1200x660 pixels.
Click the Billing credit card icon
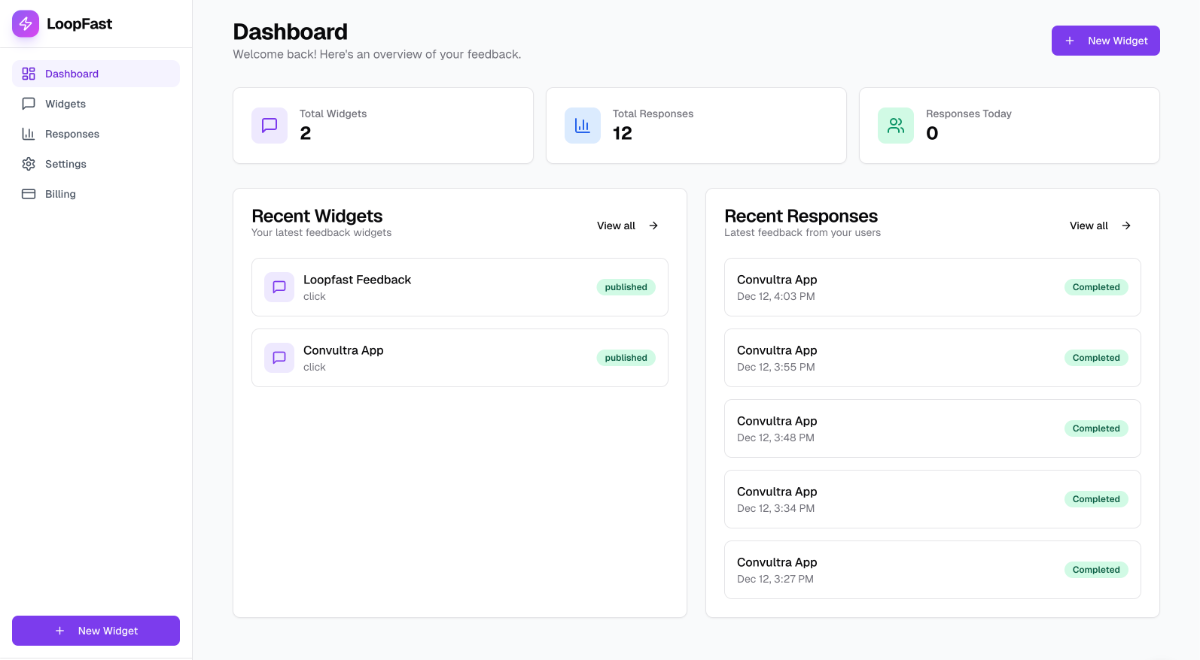coord(28,194)
